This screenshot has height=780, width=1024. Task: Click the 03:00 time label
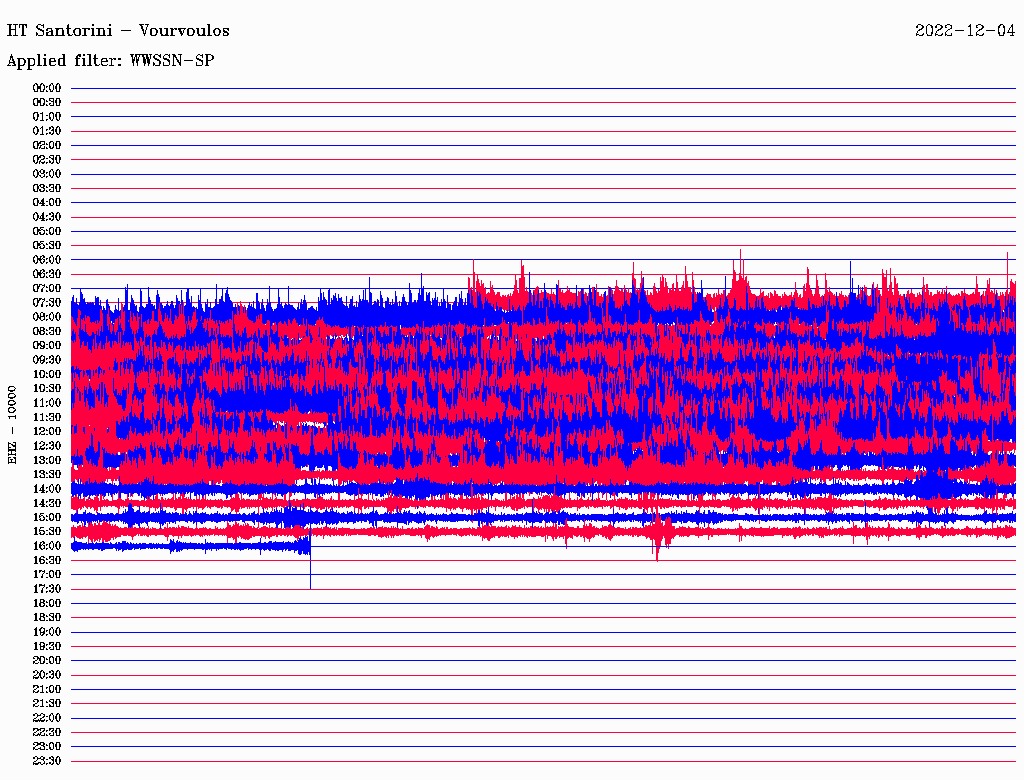pos(47,174)
